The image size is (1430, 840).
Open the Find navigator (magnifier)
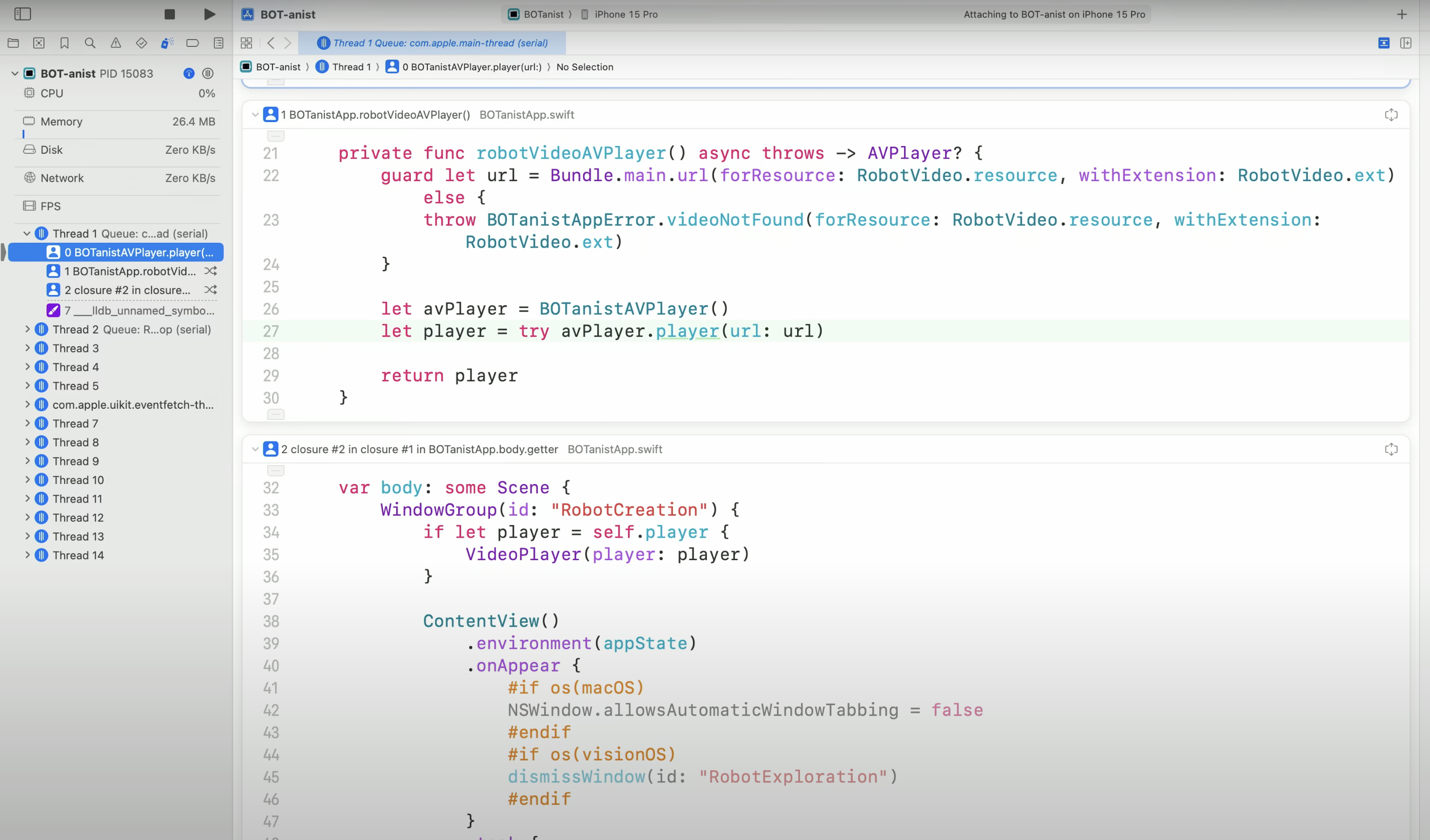pos(90,43)
